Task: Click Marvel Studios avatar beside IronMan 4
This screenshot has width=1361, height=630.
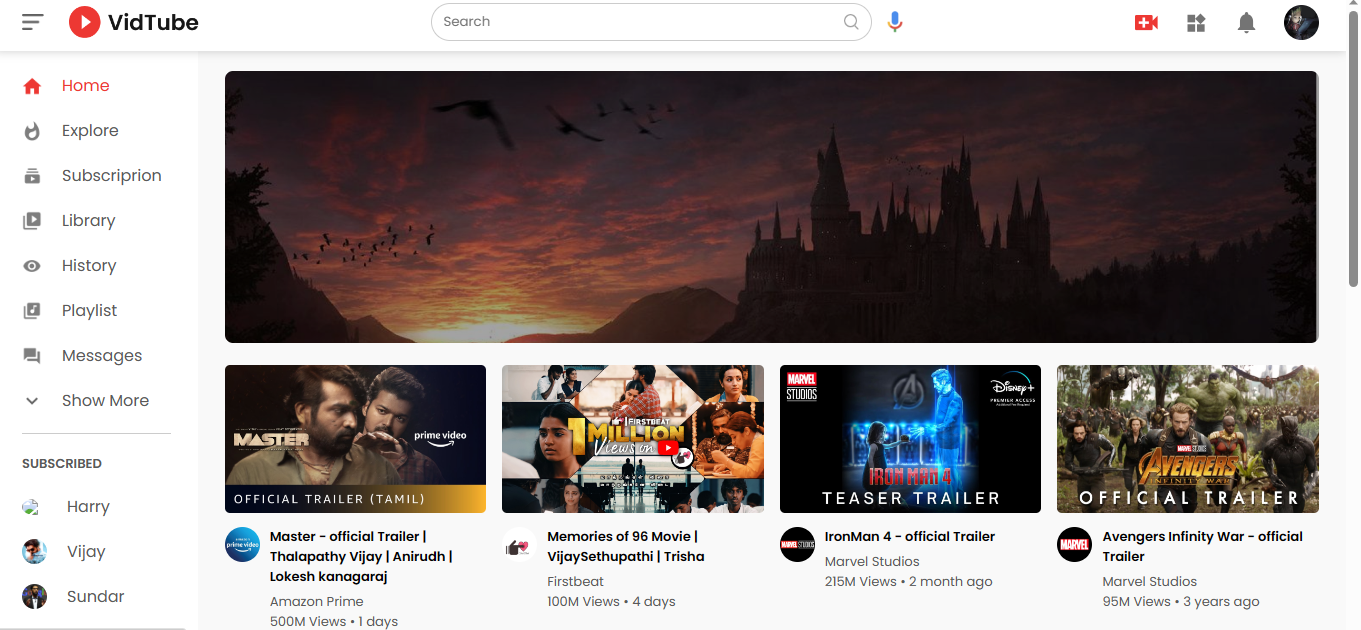Action: point(797,544)
